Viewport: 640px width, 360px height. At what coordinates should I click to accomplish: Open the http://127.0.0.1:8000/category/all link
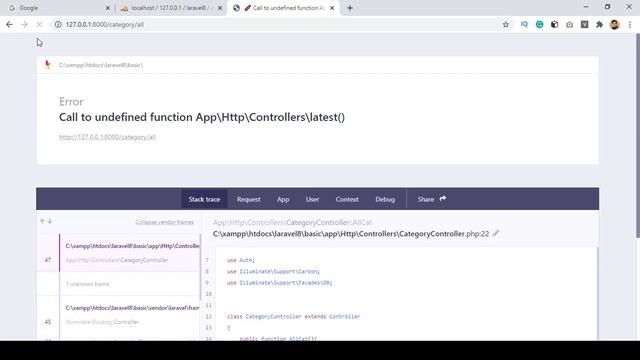107,137
